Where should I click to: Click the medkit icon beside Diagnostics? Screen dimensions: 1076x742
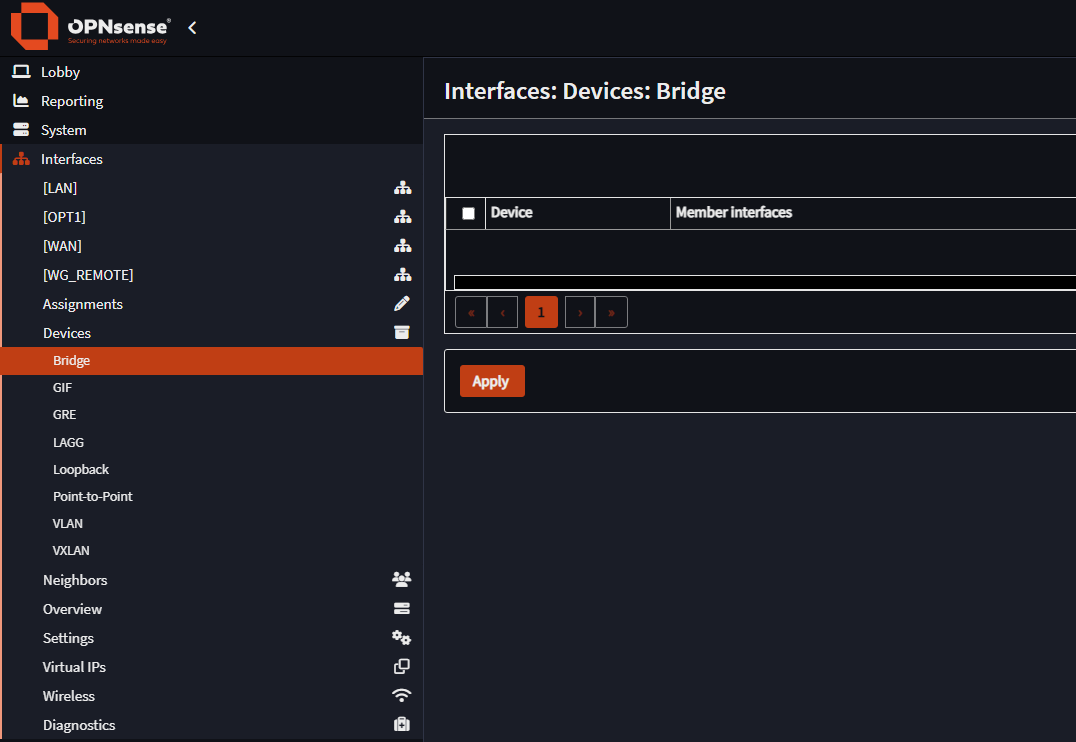(402, 725)
